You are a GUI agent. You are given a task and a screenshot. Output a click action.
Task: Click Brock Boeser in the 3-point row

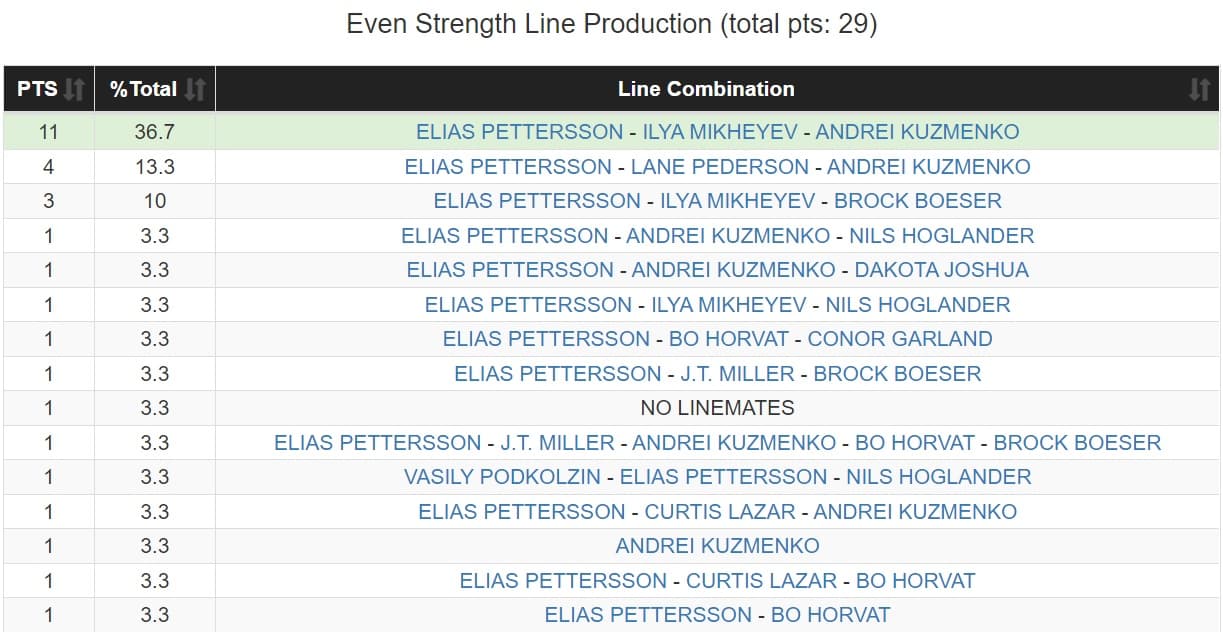pyautogui.click(x=917, y=201)
